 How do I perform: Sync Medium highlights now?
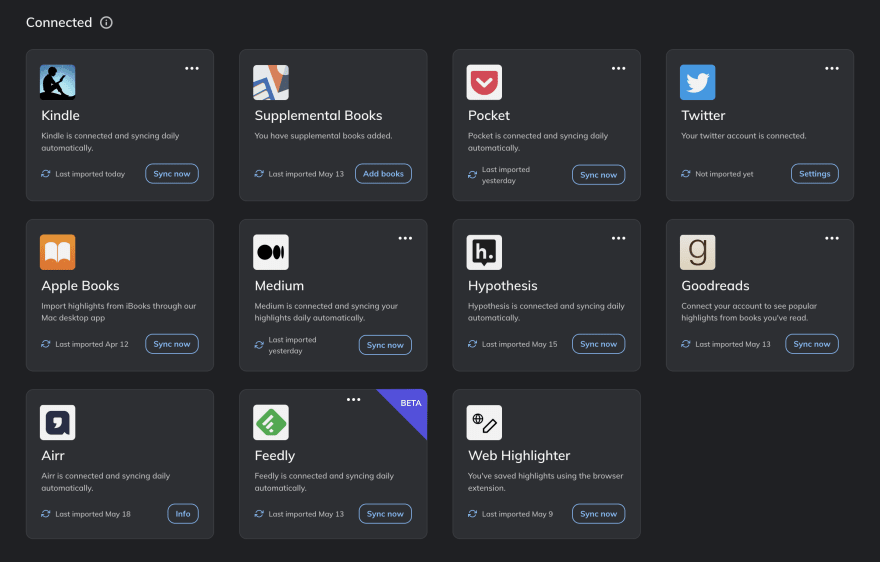point(385,345)
